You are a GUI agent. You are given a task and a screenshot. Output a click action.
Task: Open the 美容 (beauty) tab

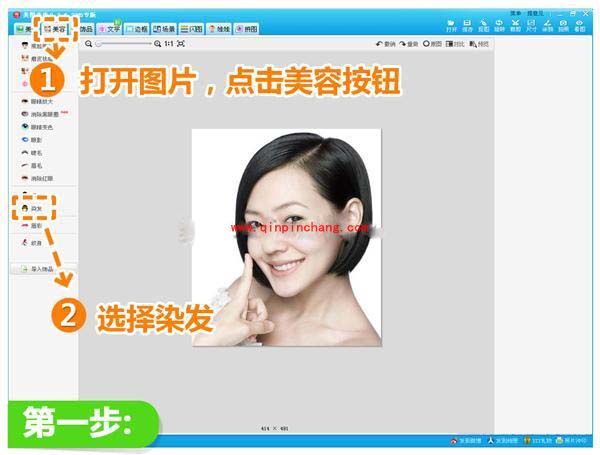pyautogui.click(x=54, y=29)
